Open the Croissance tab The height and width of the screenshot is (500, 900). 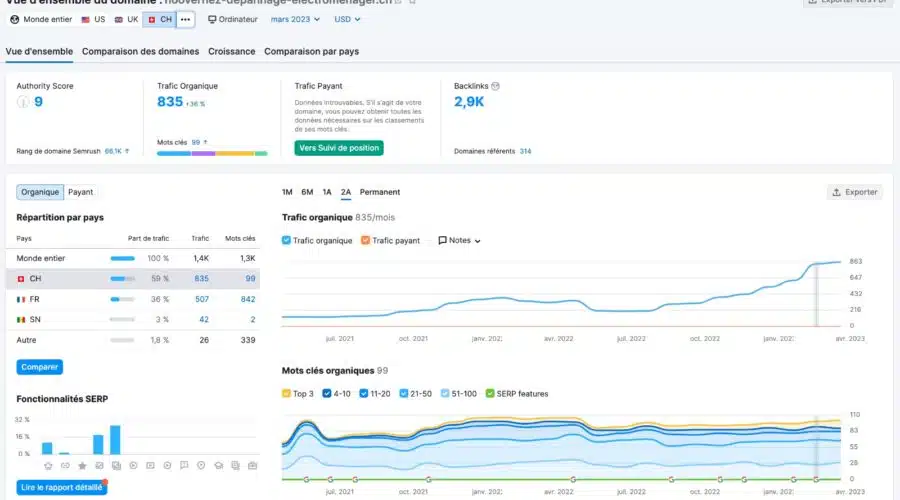[231, 51]
